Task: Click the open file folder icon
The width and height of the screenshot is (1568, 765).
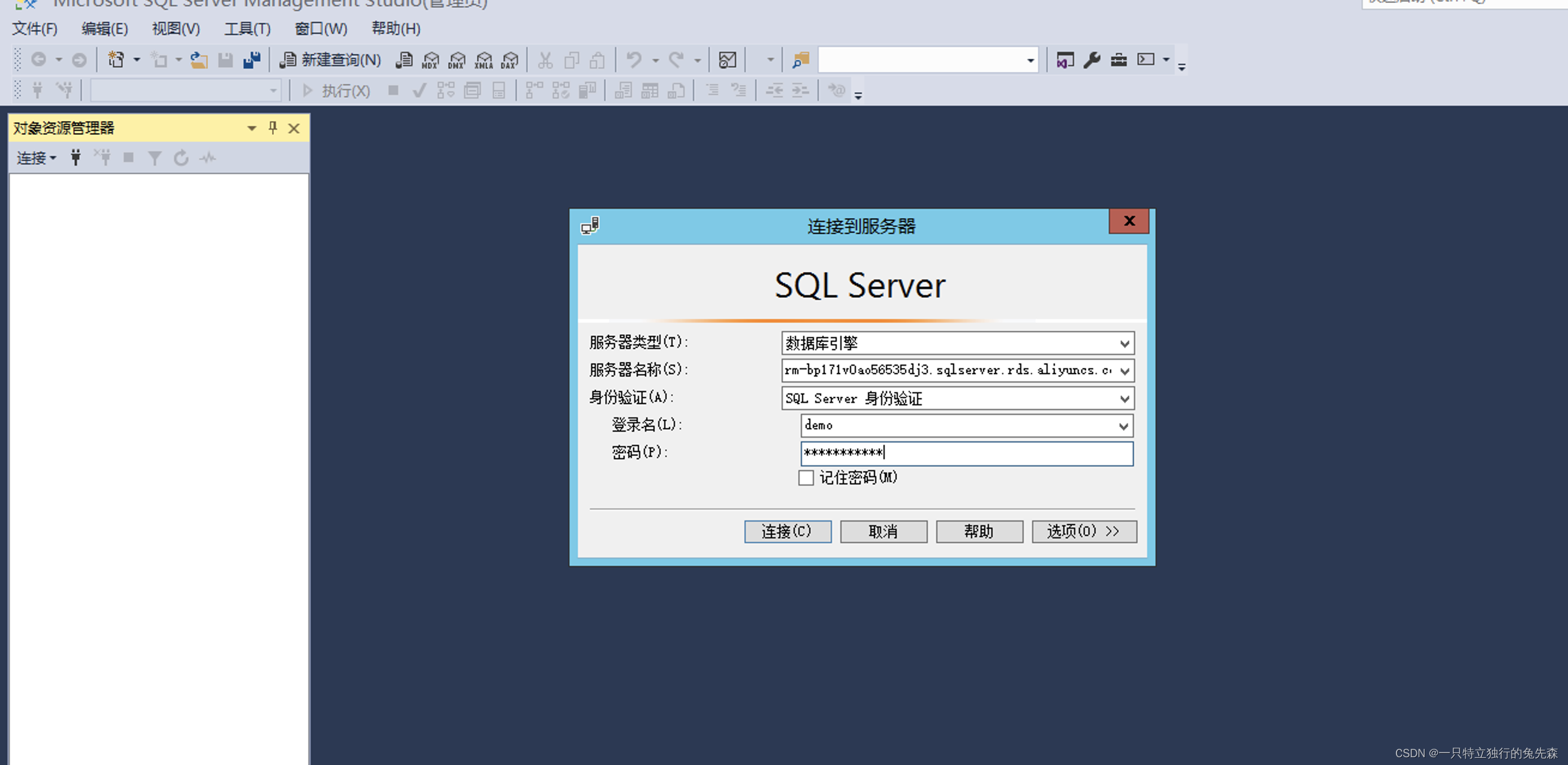Action: point(199,60)
